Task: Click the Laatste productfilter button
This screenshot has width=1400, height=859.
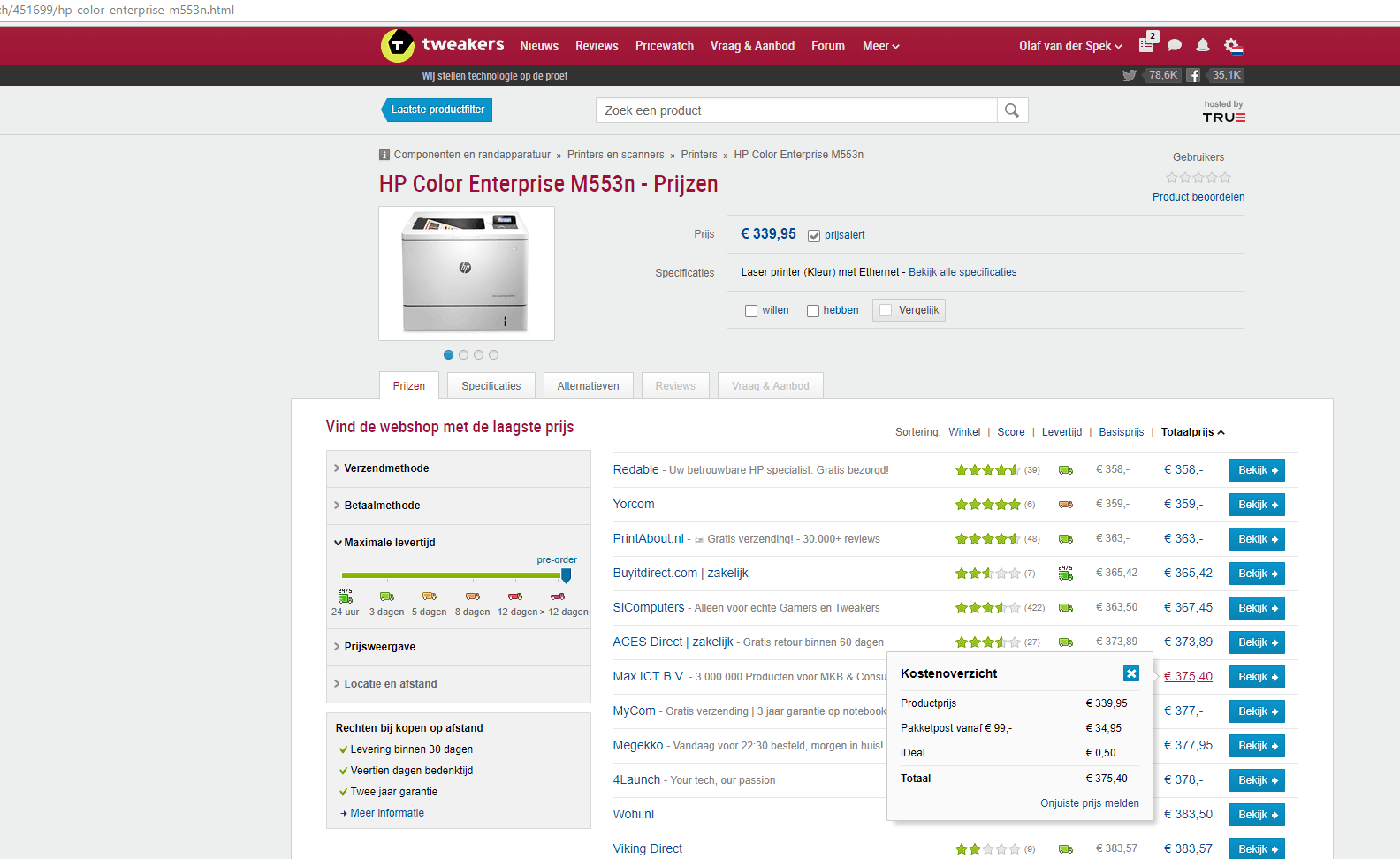Action: point(437,110)
